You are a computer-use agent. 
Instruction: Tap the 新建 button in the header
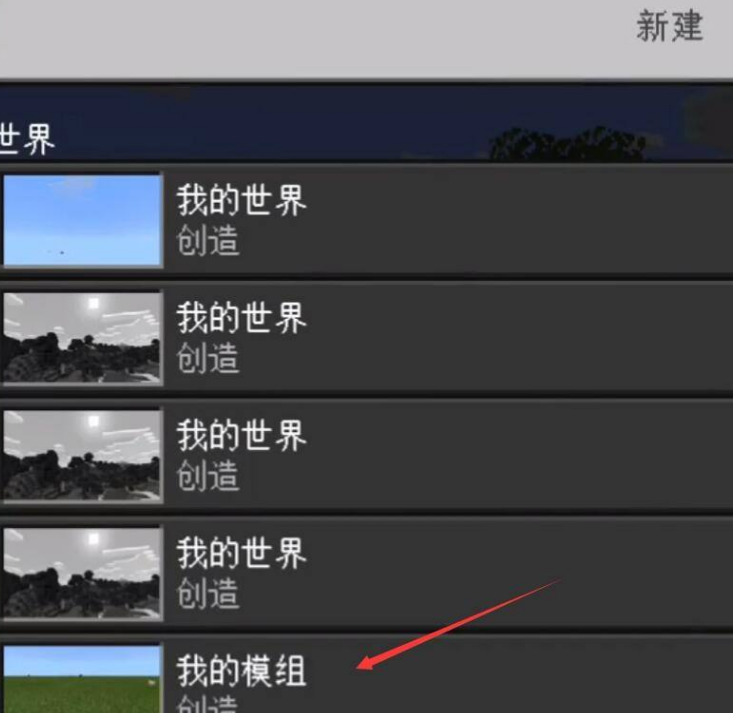pos(669,27)
